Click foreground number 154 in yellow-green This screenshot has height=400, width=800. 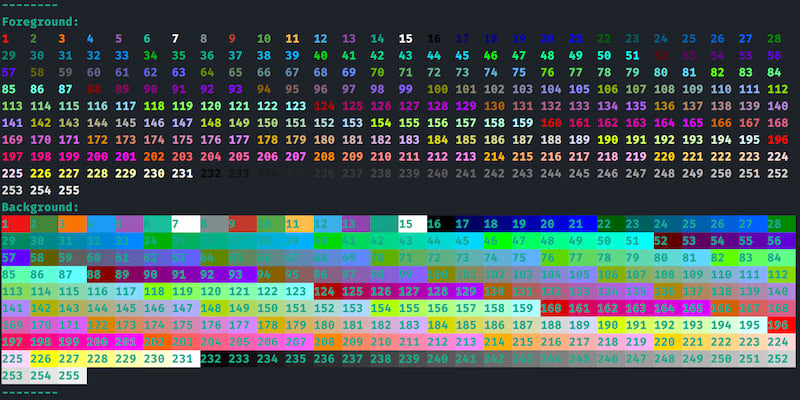click(x=381, y=123)
